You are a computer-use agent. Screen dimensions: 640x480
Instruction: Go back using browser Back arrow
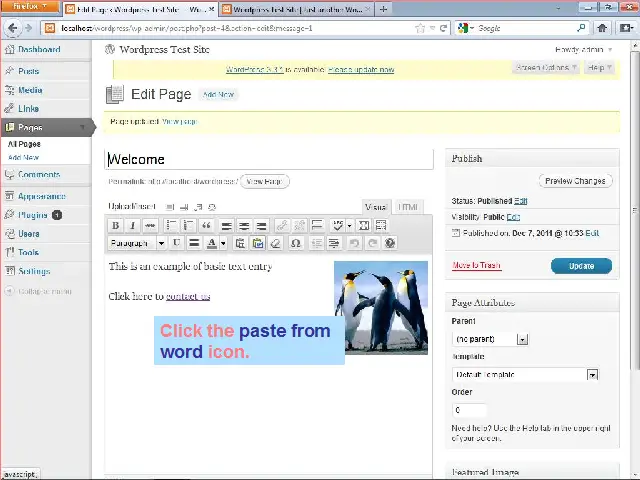click(x=12, y=28)
